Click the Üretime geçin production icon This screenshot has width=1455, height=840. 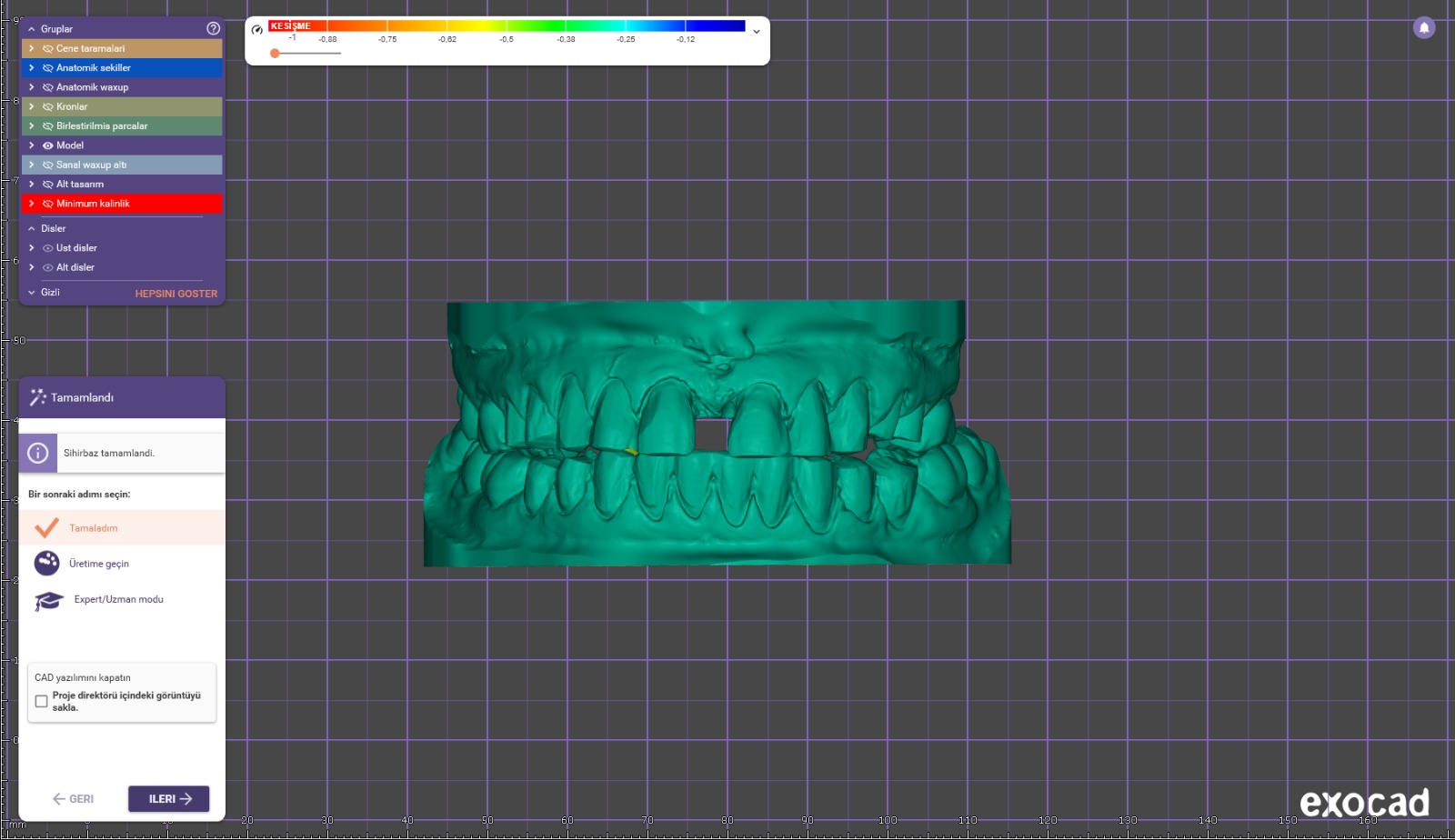pos(46,564)
